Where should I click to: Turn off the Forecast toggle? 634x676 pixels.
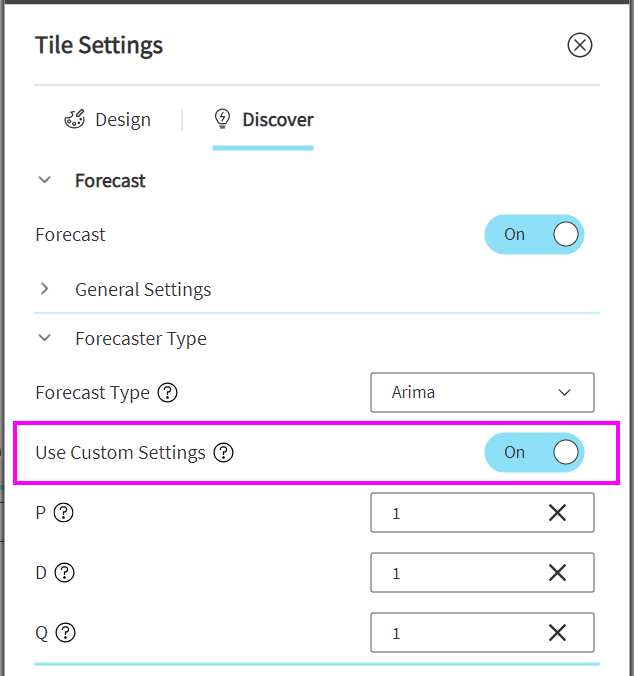tap(534, 234)
